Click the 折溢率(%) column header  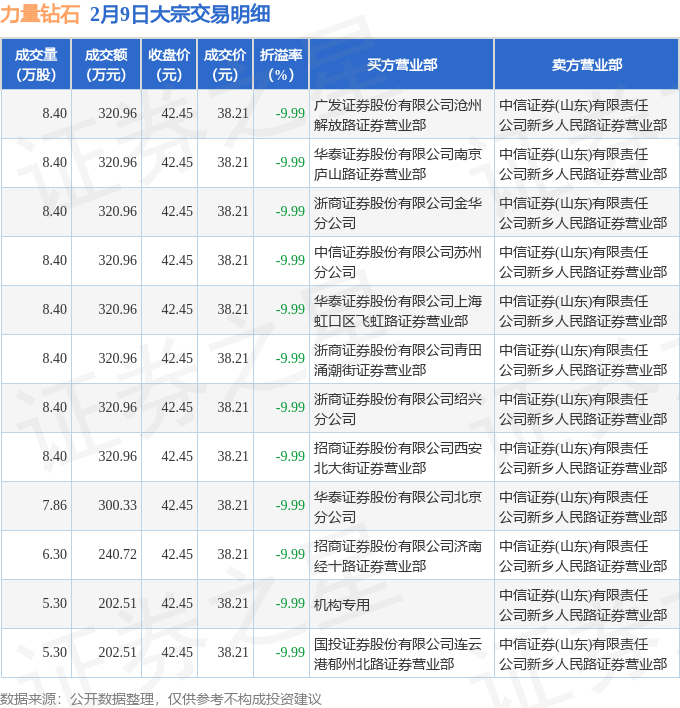pos(281,65)
